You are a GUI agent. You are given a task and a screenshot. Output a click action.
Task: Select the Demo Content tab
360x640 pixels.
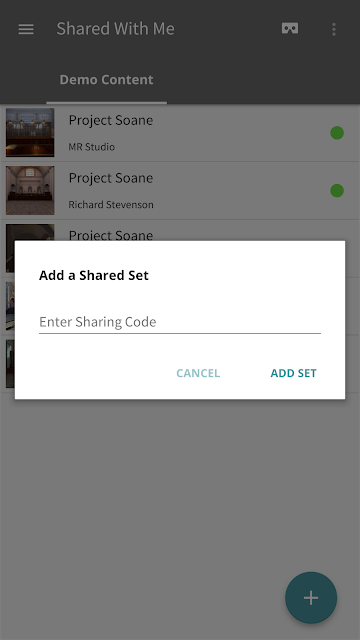[x=107, y=80]
